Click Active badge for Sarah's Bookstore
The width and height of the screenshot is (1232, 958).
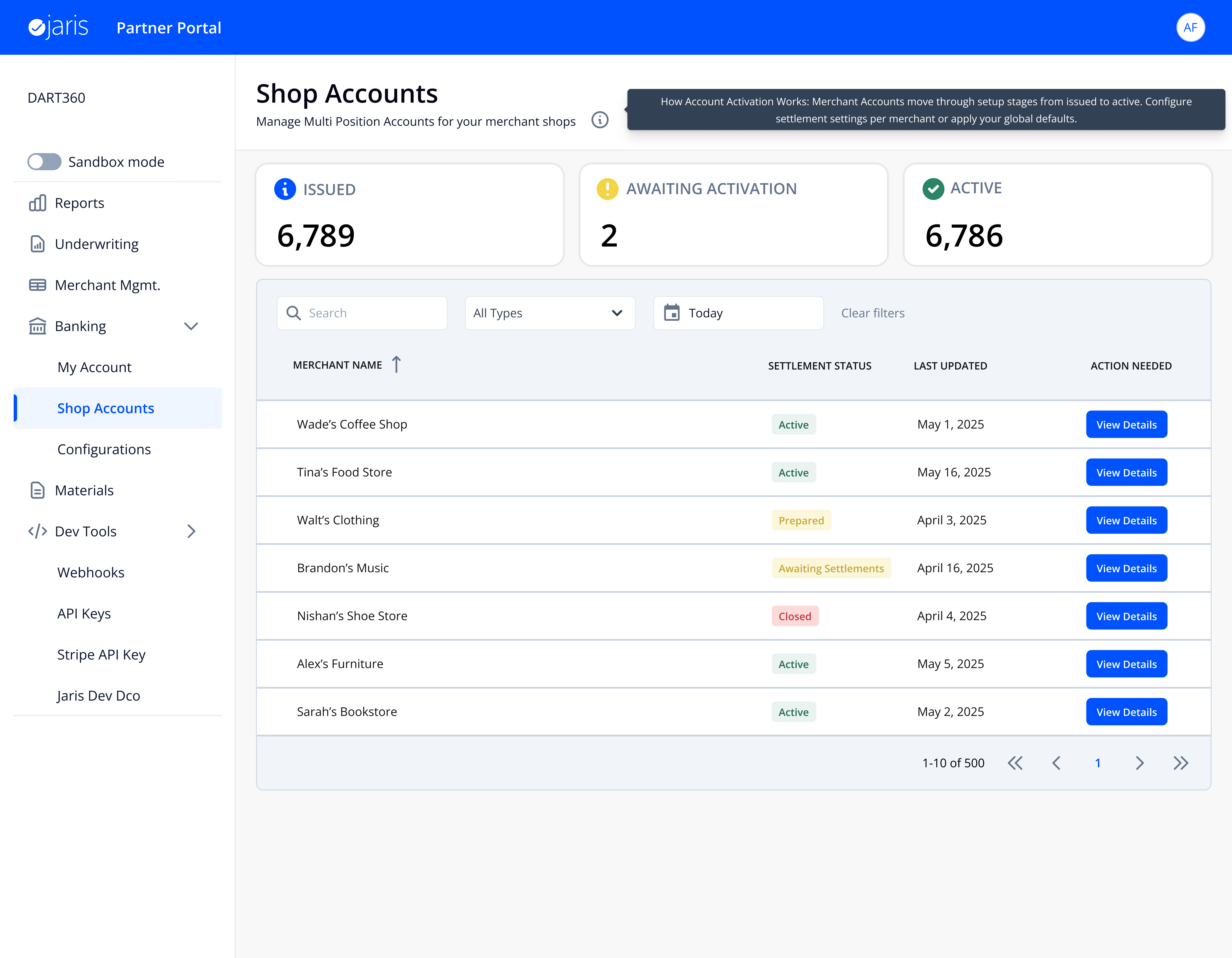click(794, 712)
